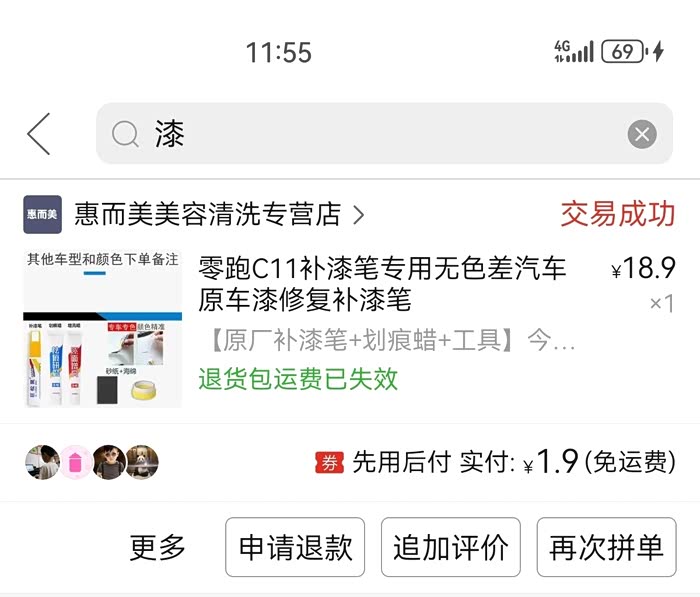Focus the search field containing 漆

click(384, 134)
